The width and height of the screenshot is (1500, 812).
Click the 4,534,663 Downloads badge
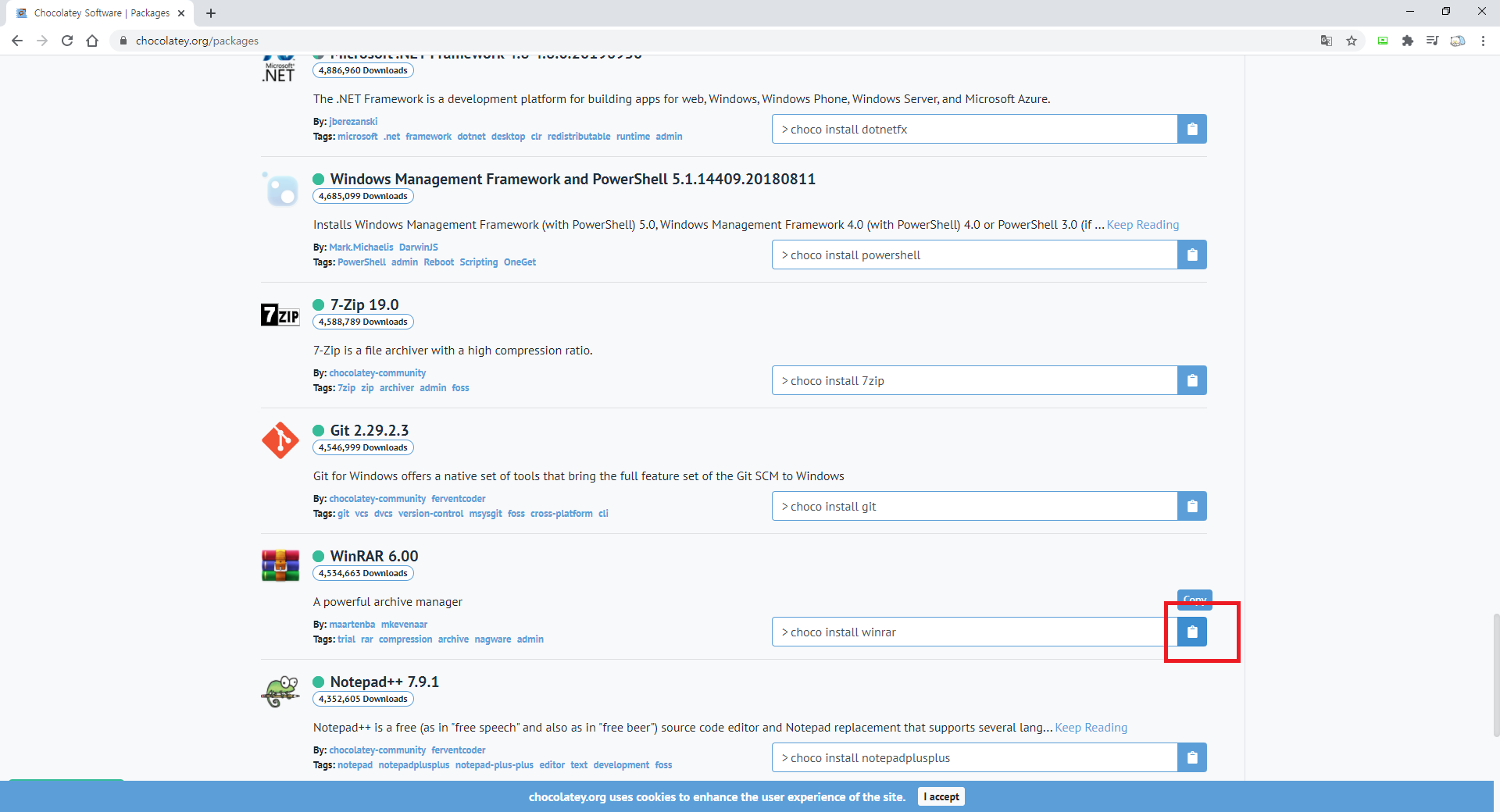click(363, 573)
